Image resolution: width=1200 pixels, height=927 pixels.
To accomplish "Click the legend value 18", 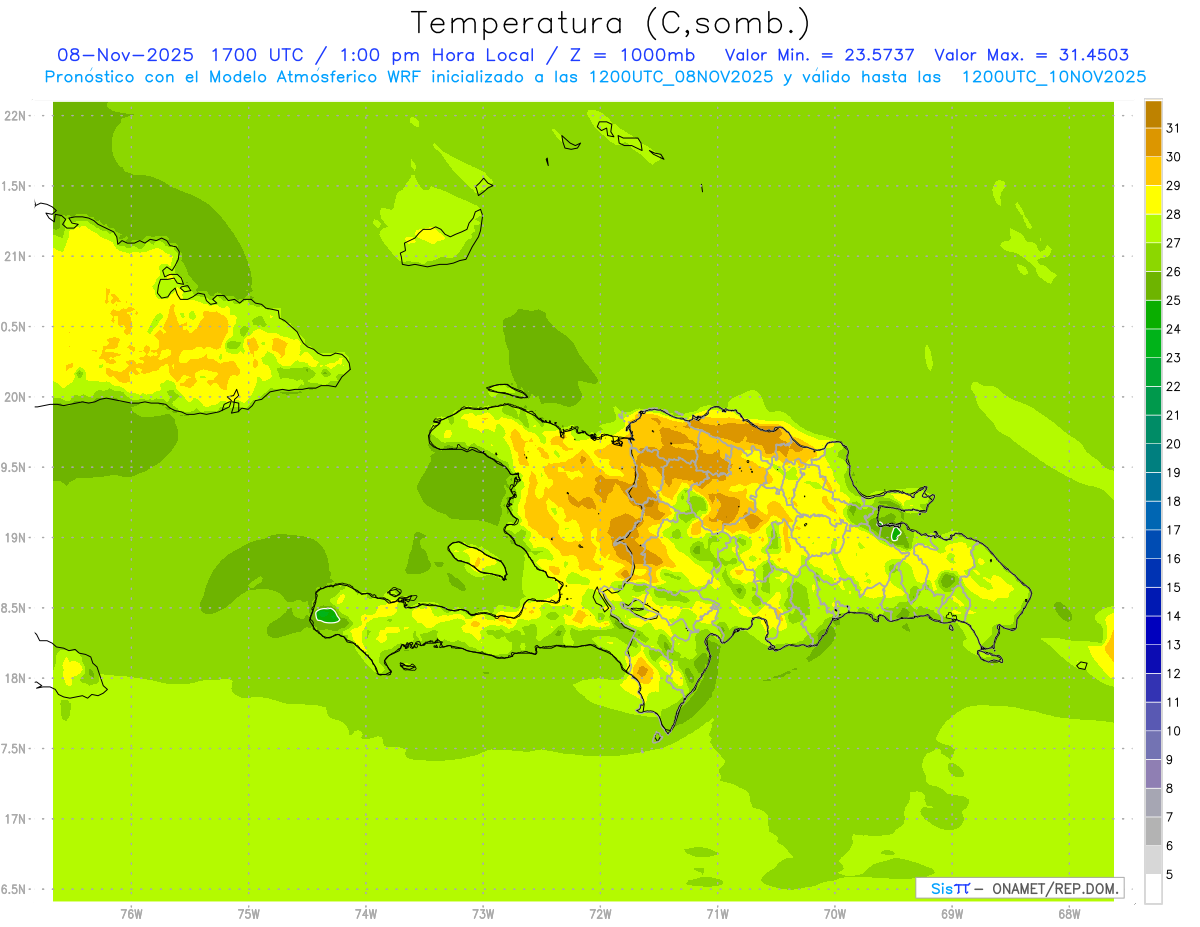I will [x=1173, y=501].
